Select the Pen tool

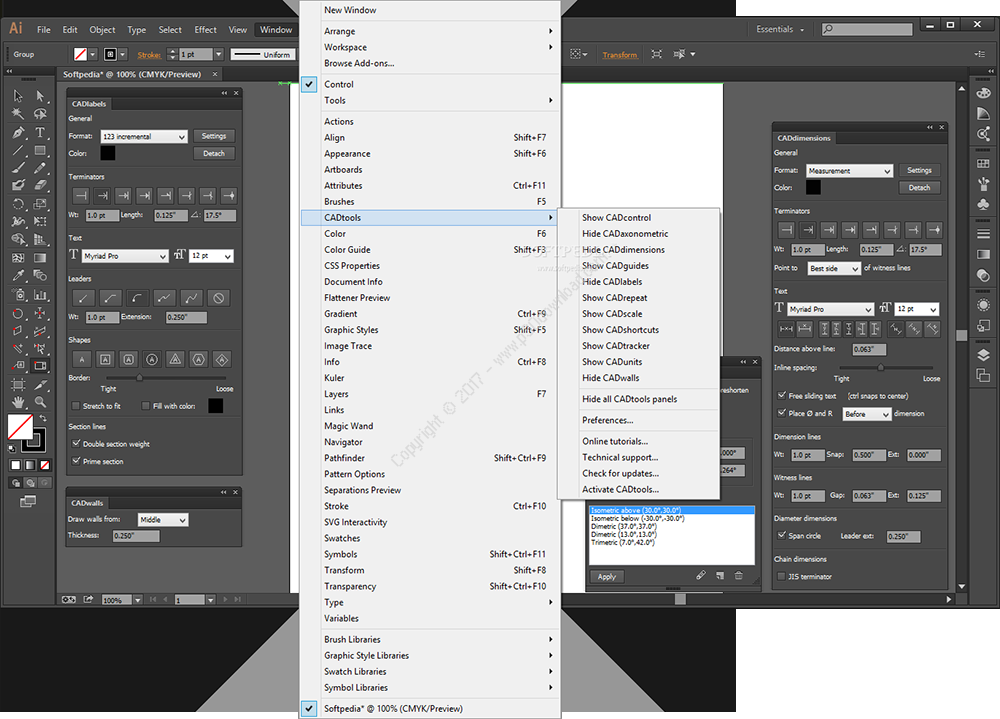pos(18,132)
